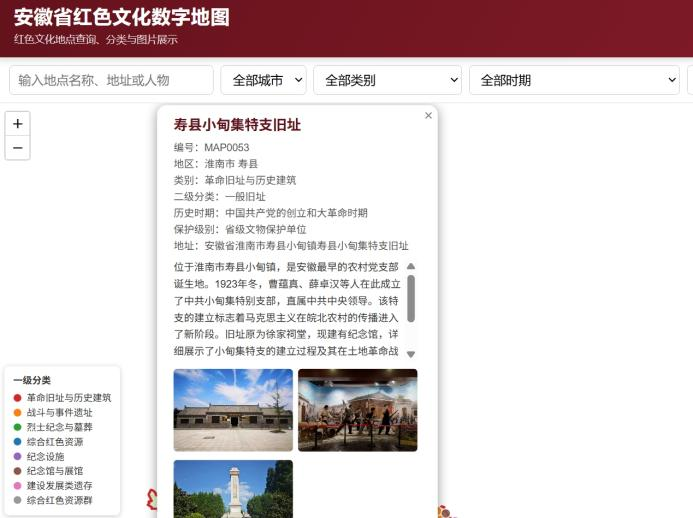Open the 全部时期 dropdown
The image size is (693, 518).
pos(575,80)
